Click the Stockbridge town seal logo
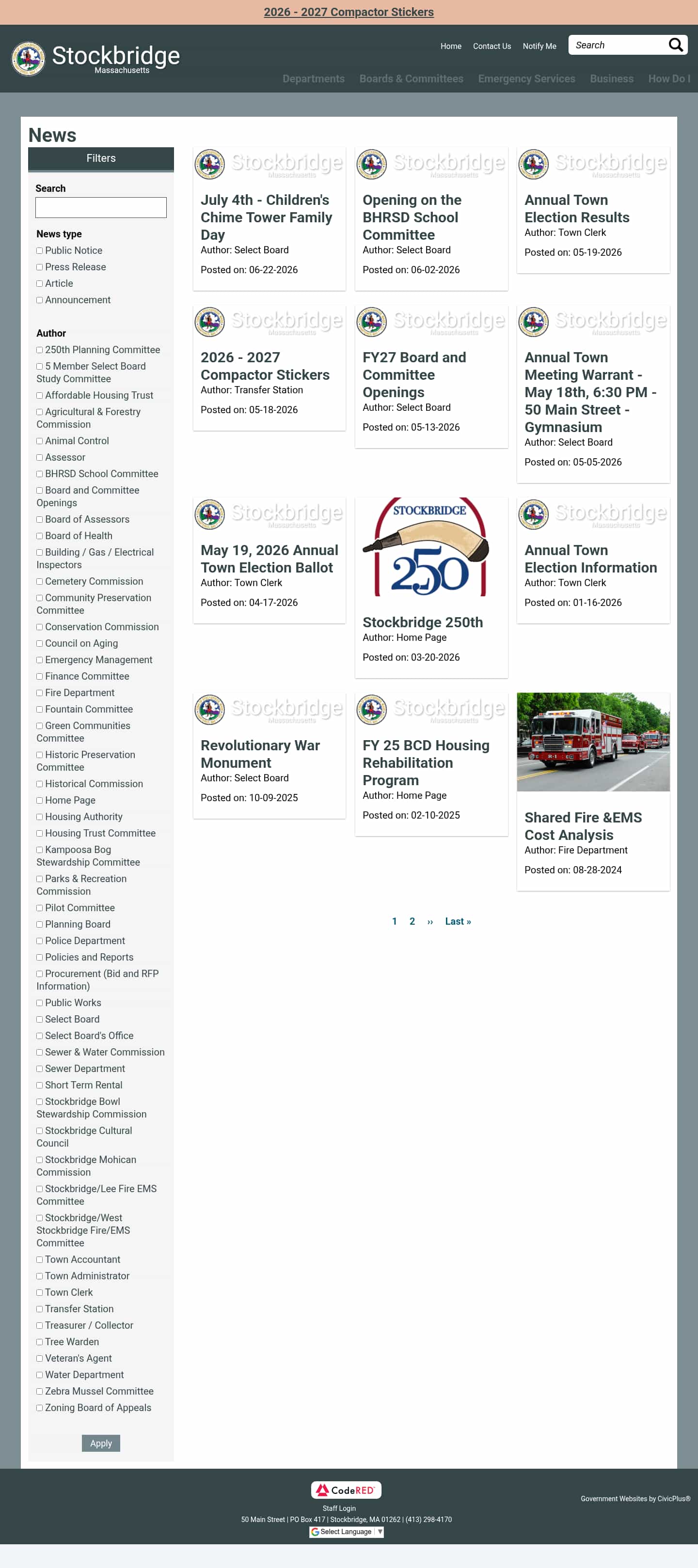 (x=28, y=59)
